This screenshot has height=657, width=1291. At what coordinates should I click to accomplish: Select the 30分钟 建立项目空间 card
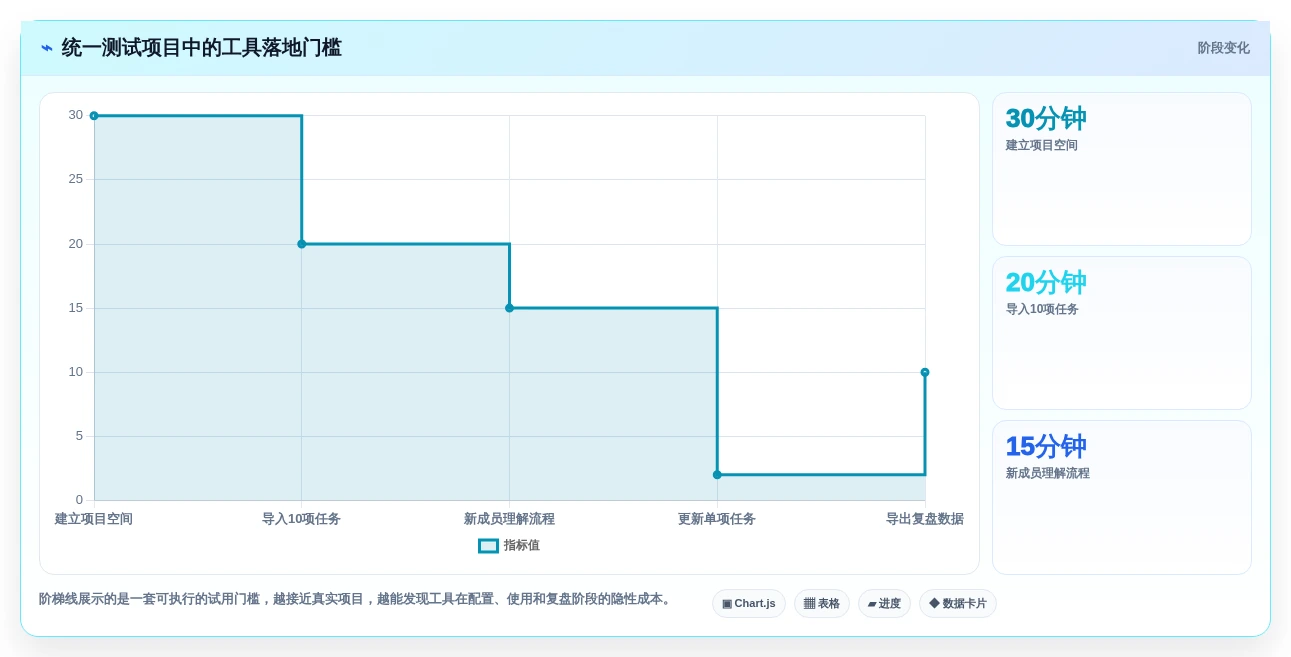[x=1122, y=169]
